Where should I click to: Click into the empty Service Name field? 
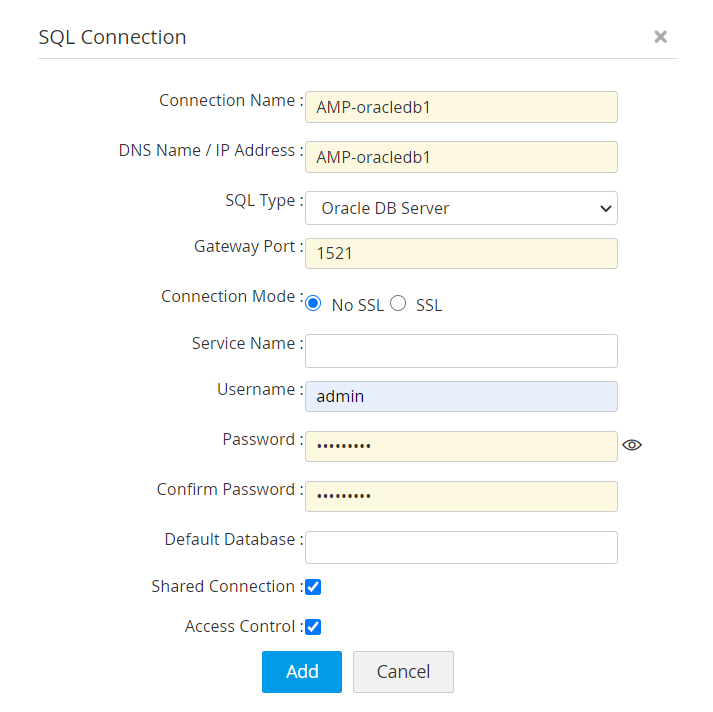pos(461,351)
